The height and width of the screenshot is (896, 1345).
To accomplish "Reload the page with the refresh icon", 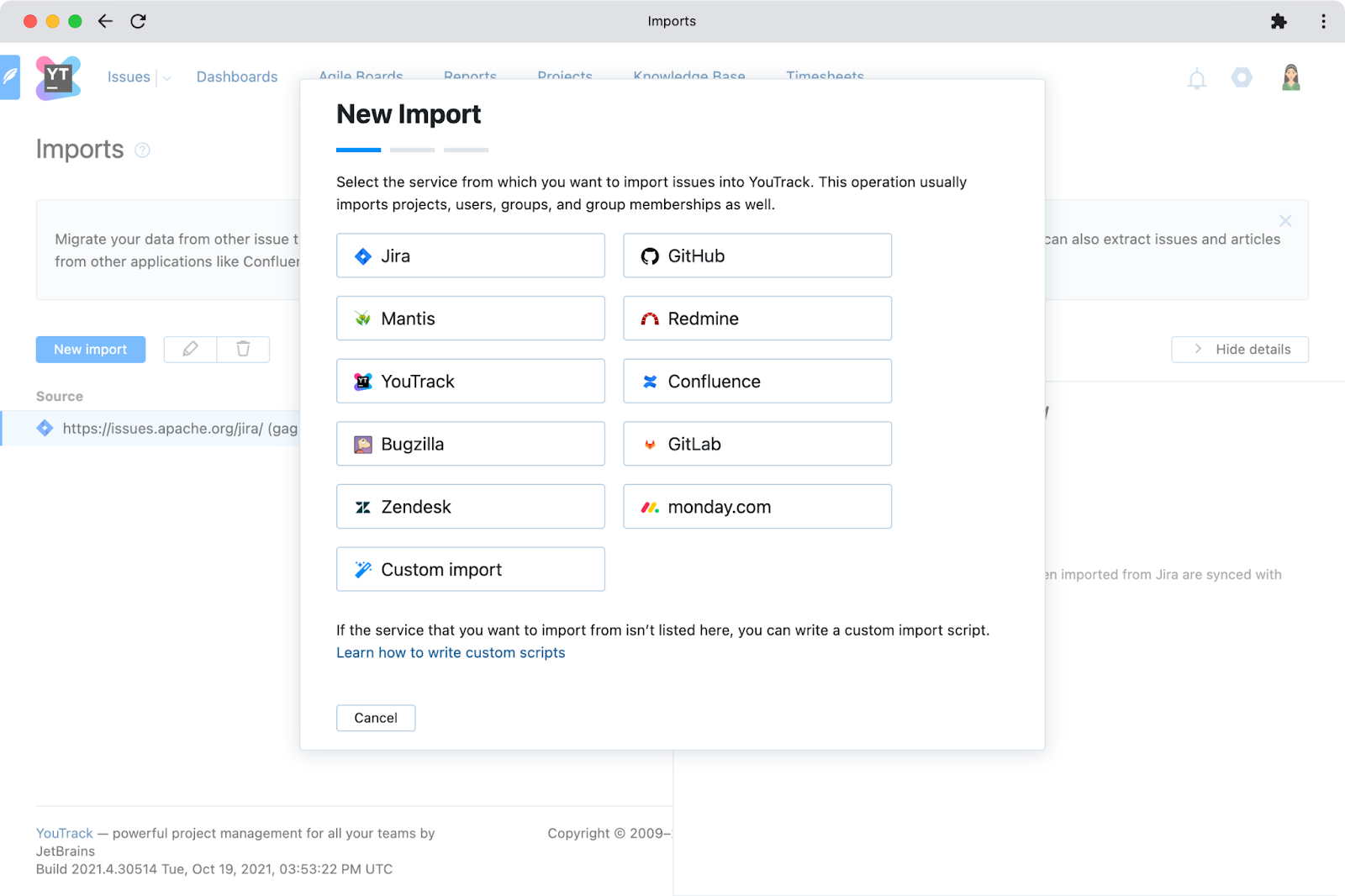I will [x=139, y=21].
